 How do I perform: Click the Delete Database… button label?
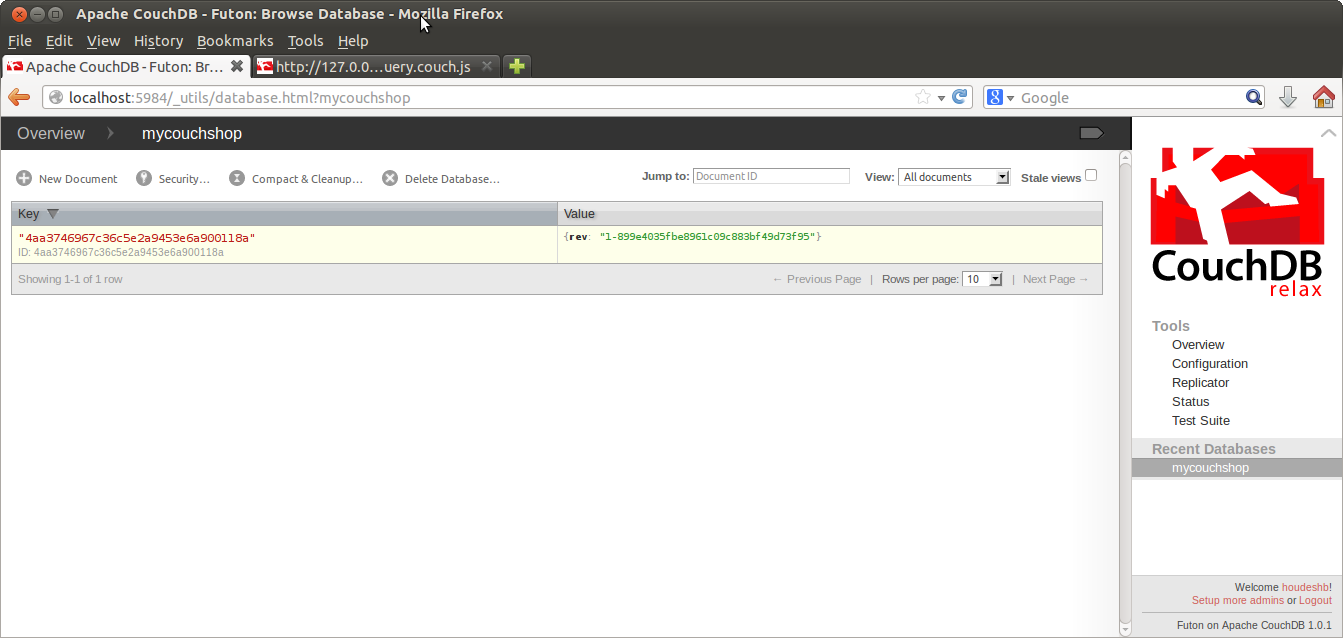click(452, 179)
